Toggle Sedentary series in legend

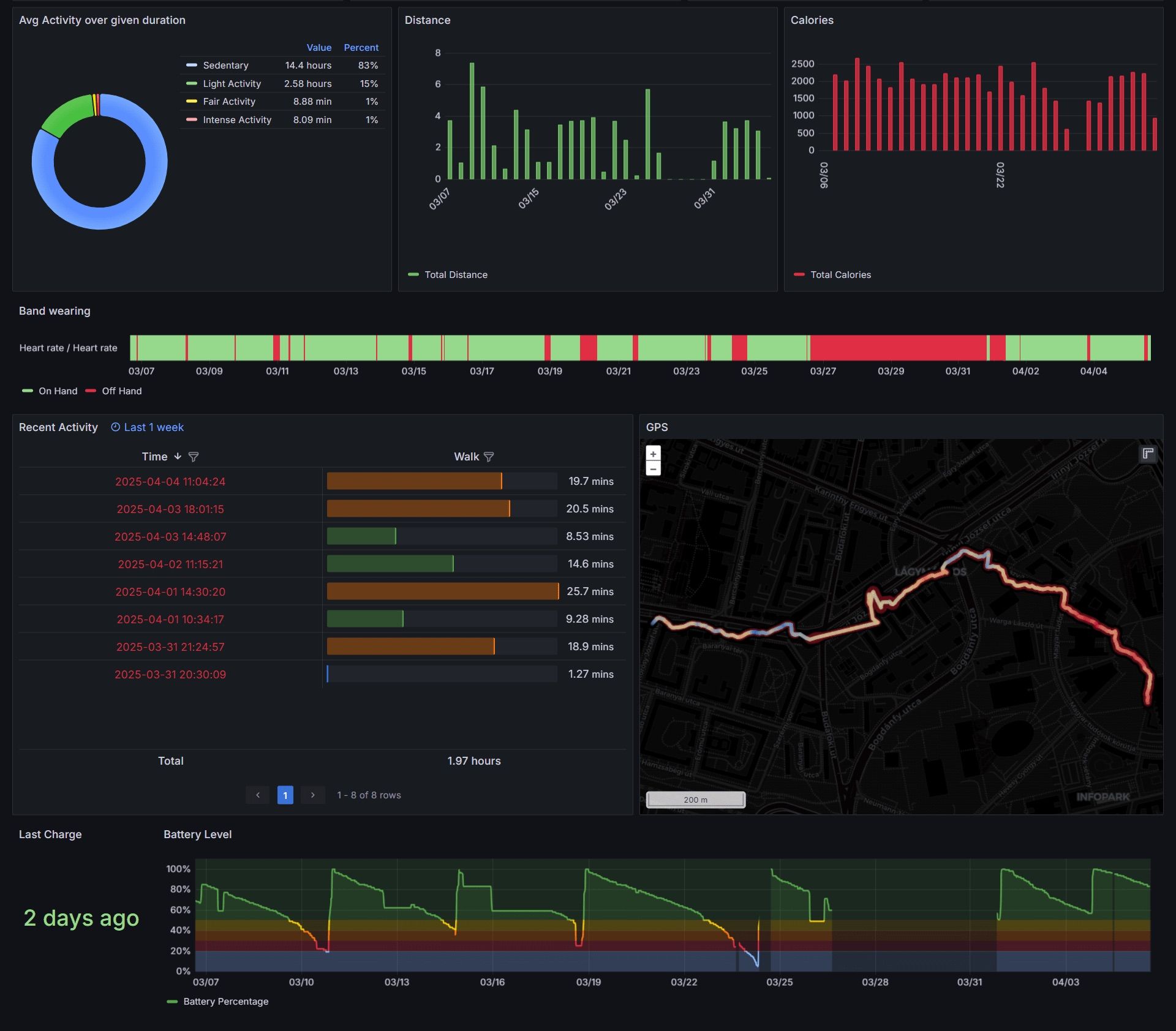tap(225, 66)
